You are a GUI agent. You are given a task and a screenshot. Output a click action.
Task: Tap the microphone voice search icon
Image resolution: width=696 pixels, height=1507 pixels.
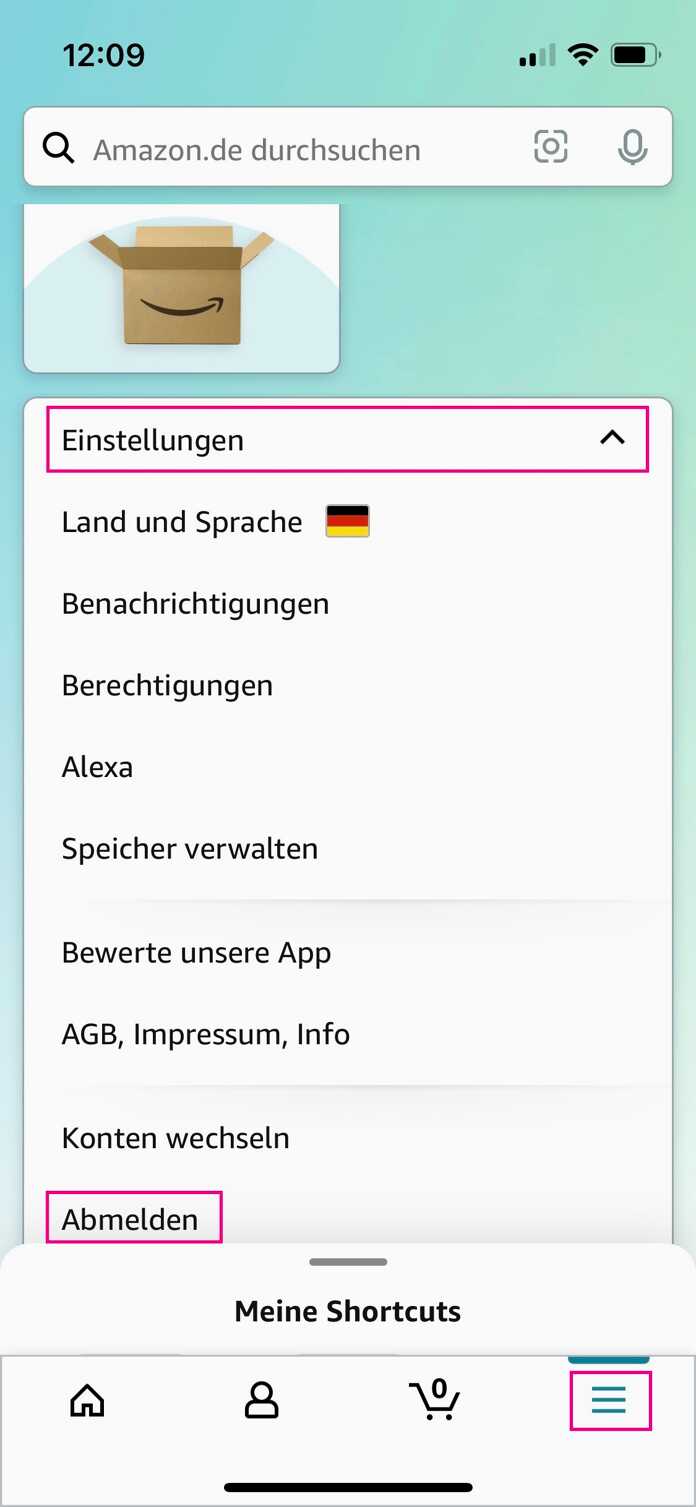[632, 148]
